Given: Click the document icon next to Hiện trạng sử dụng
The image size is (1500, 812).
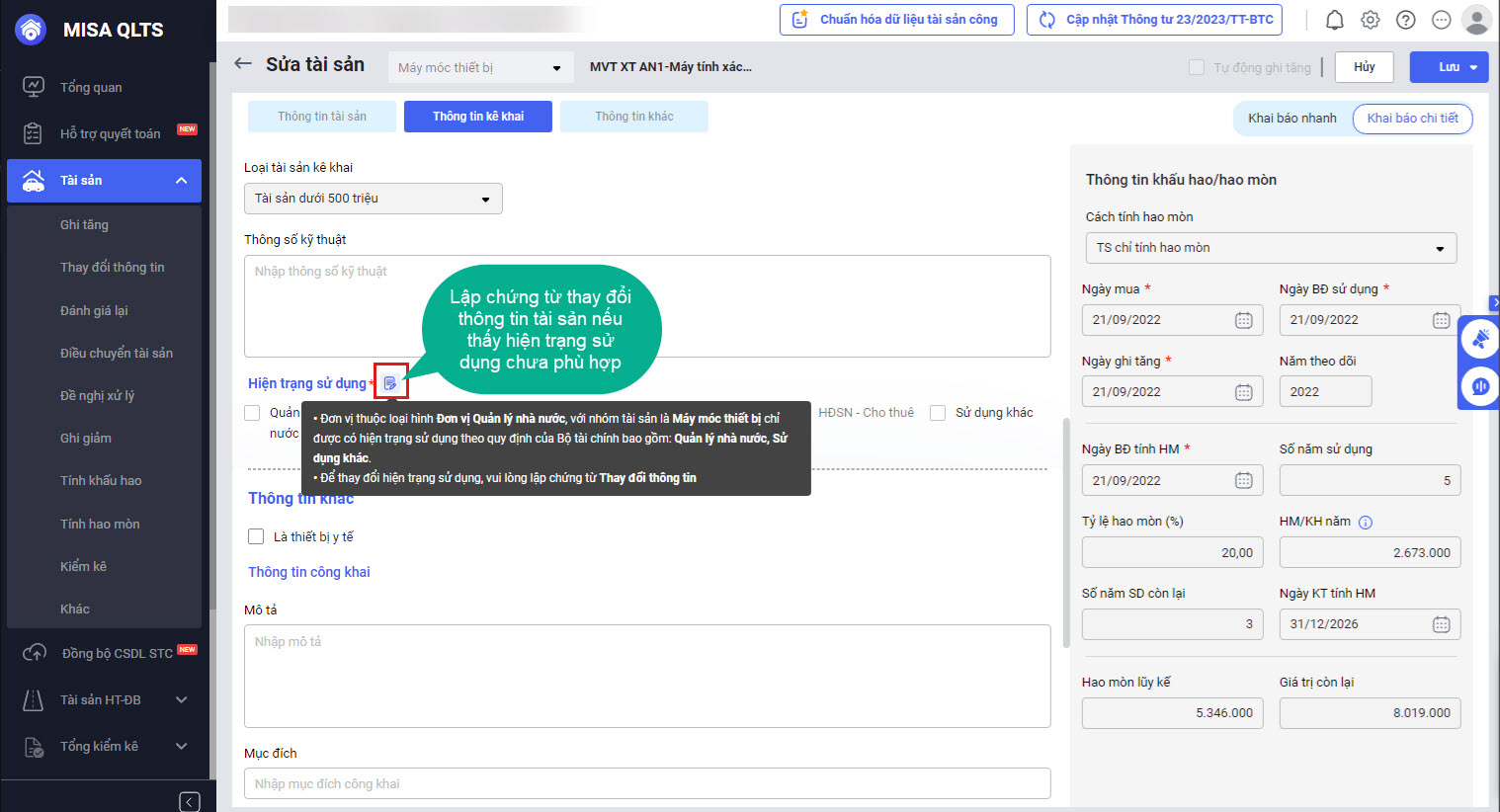Looking at the screenshot, I should click(390, 383).
